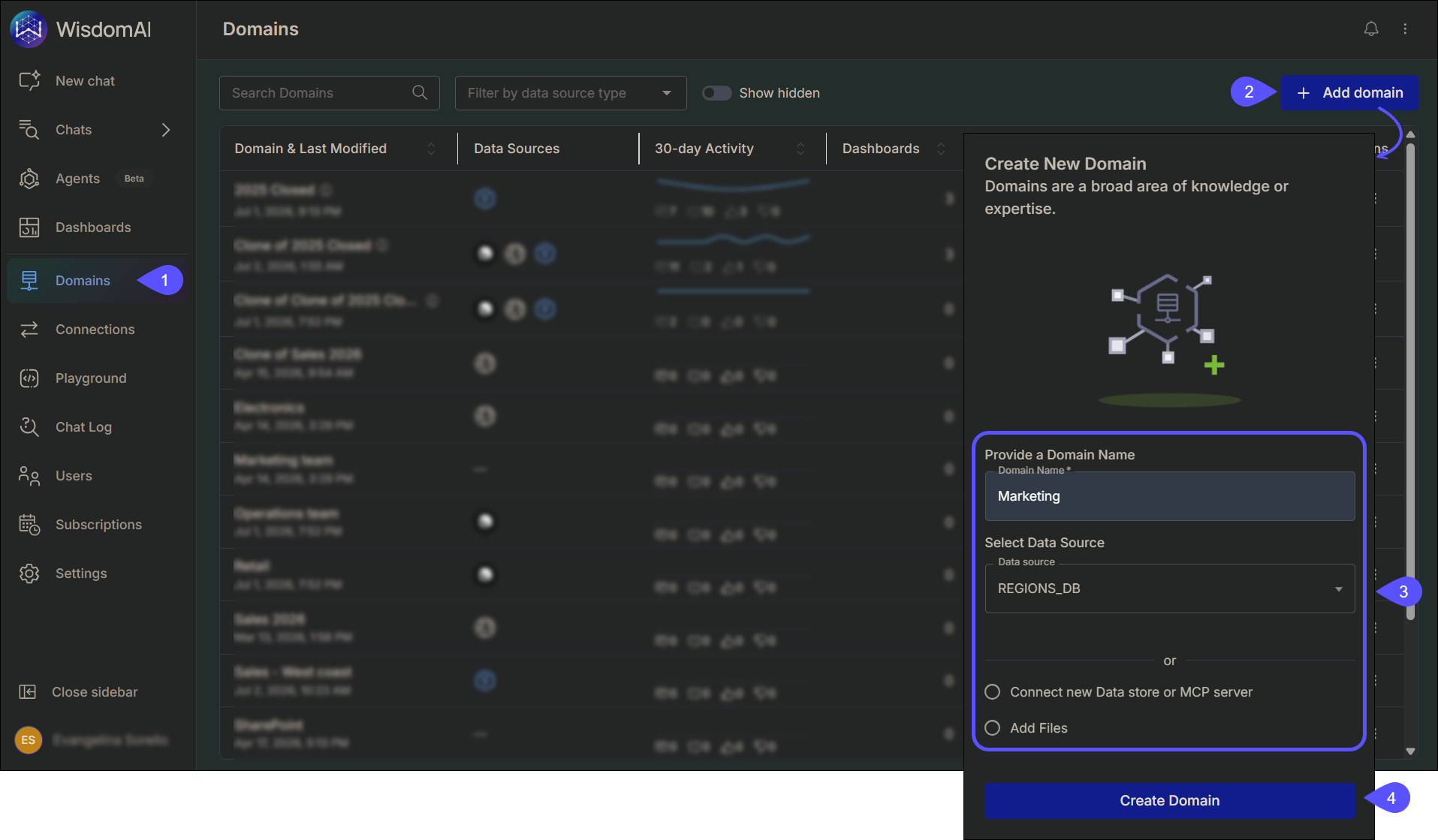Click the vertical scrollbar thumb
The image size is (1438, 840).
coord(1410,381)
